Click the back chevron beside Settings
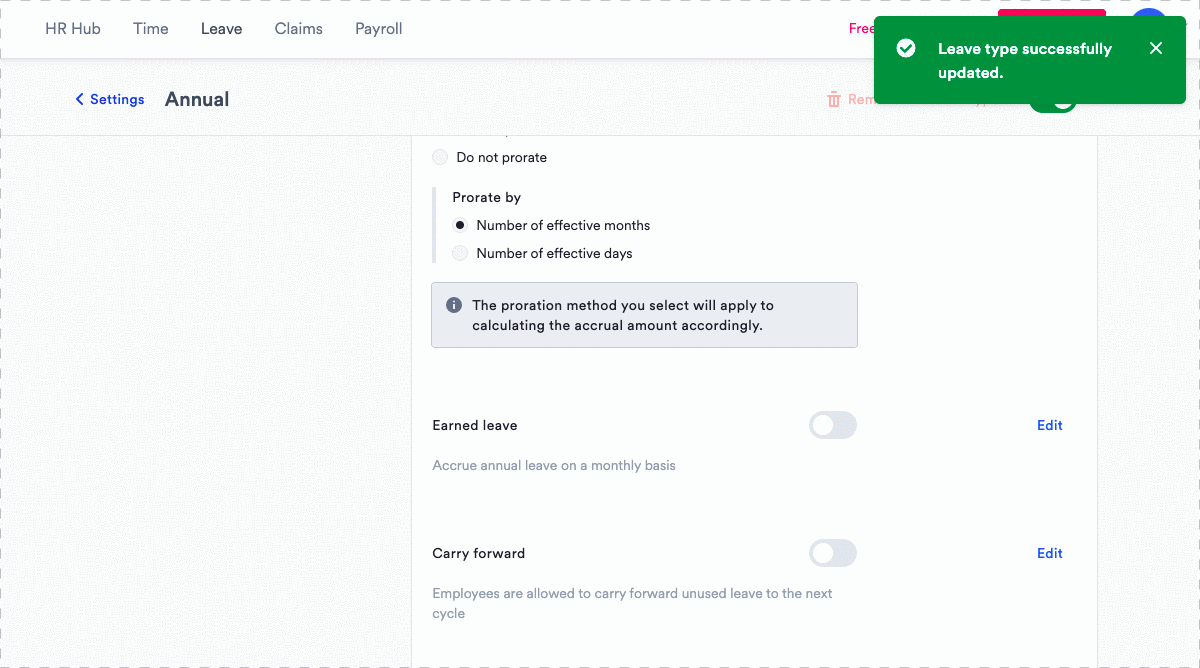This screenshot has width=1200, height=668. [x=79, y=99]
